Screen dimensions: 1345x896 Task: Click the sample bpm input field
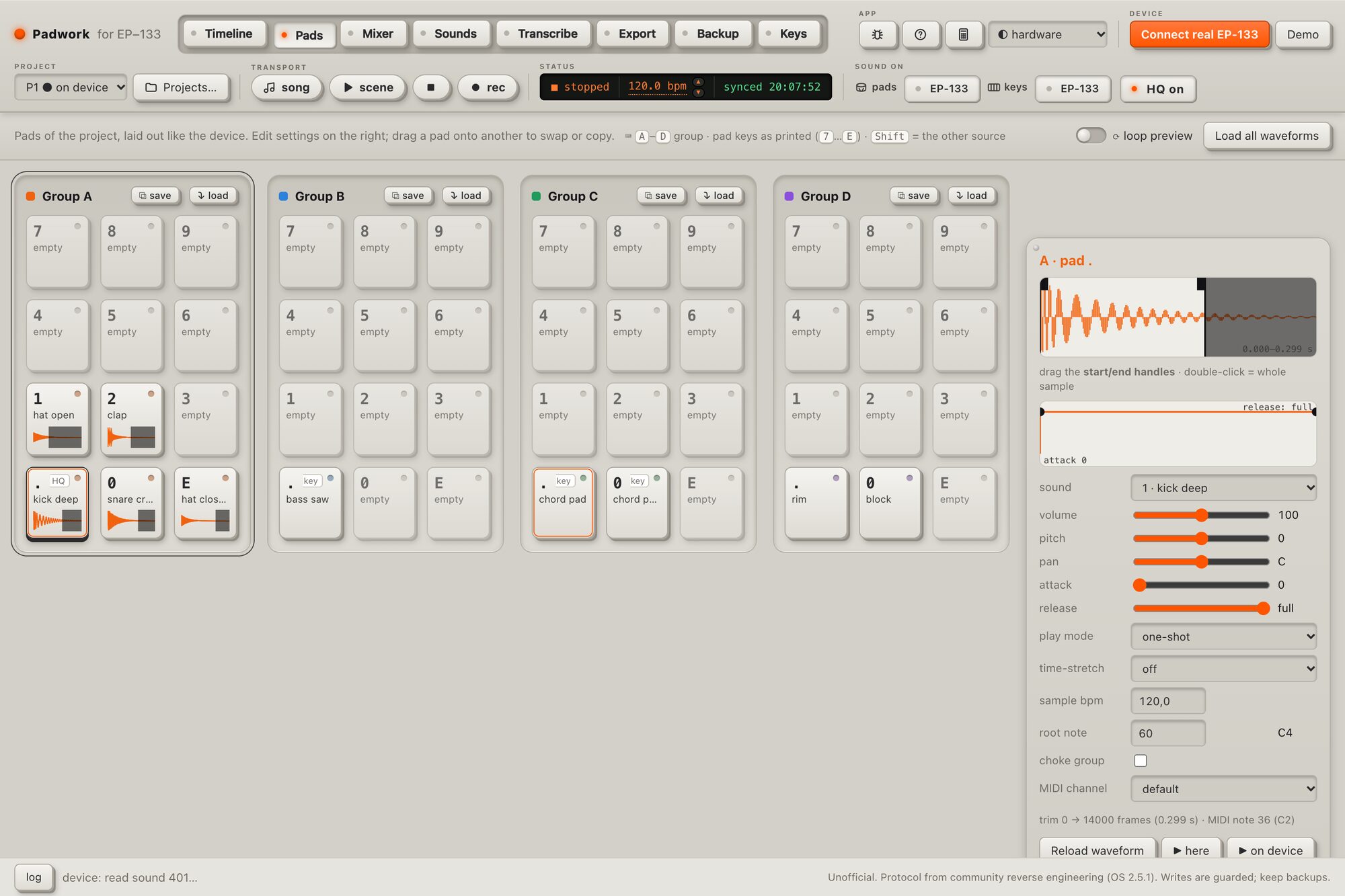pos(1168,700)
